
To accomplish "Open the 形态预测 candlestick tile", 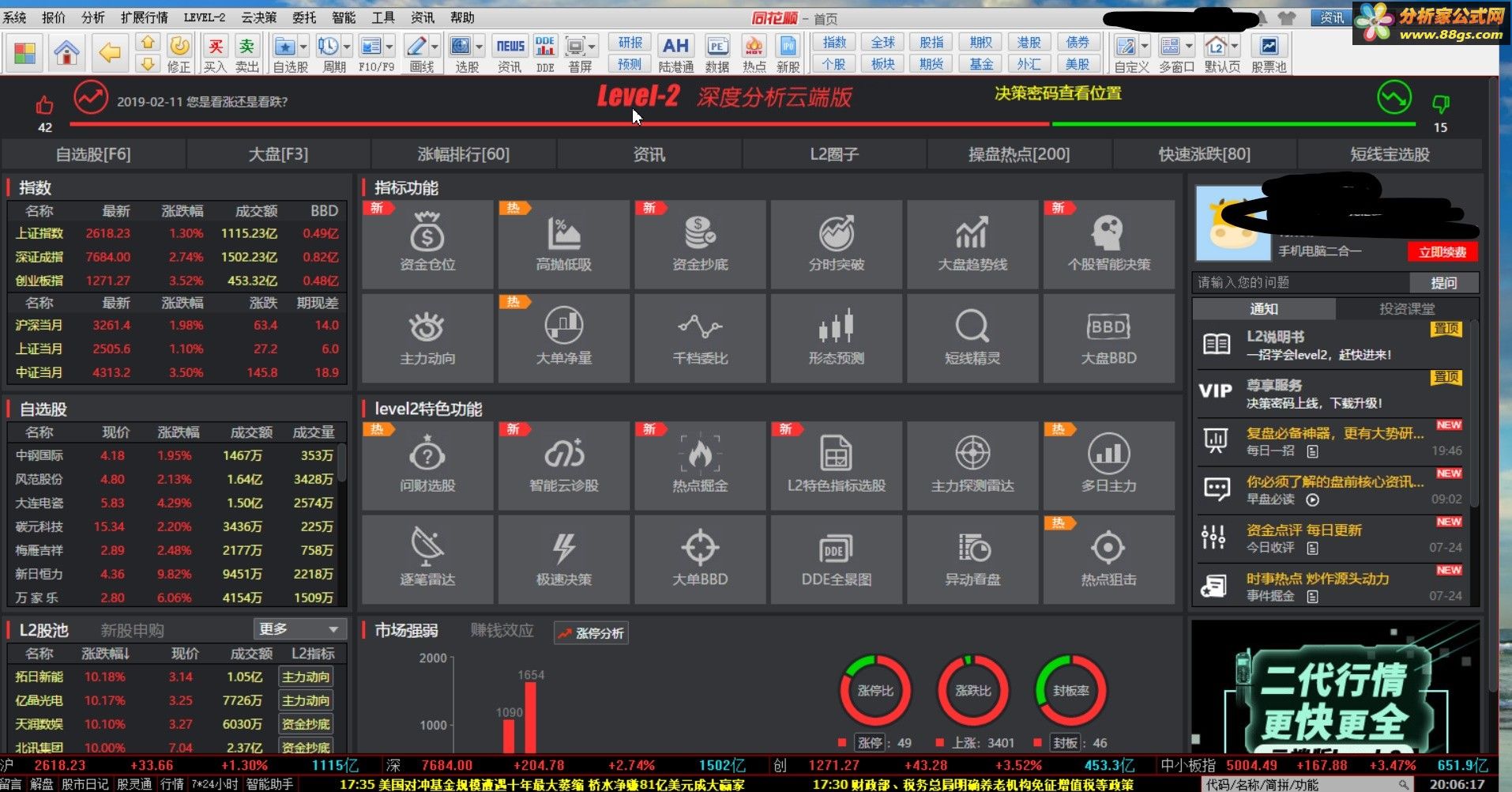I will click(x=837, y=338).
